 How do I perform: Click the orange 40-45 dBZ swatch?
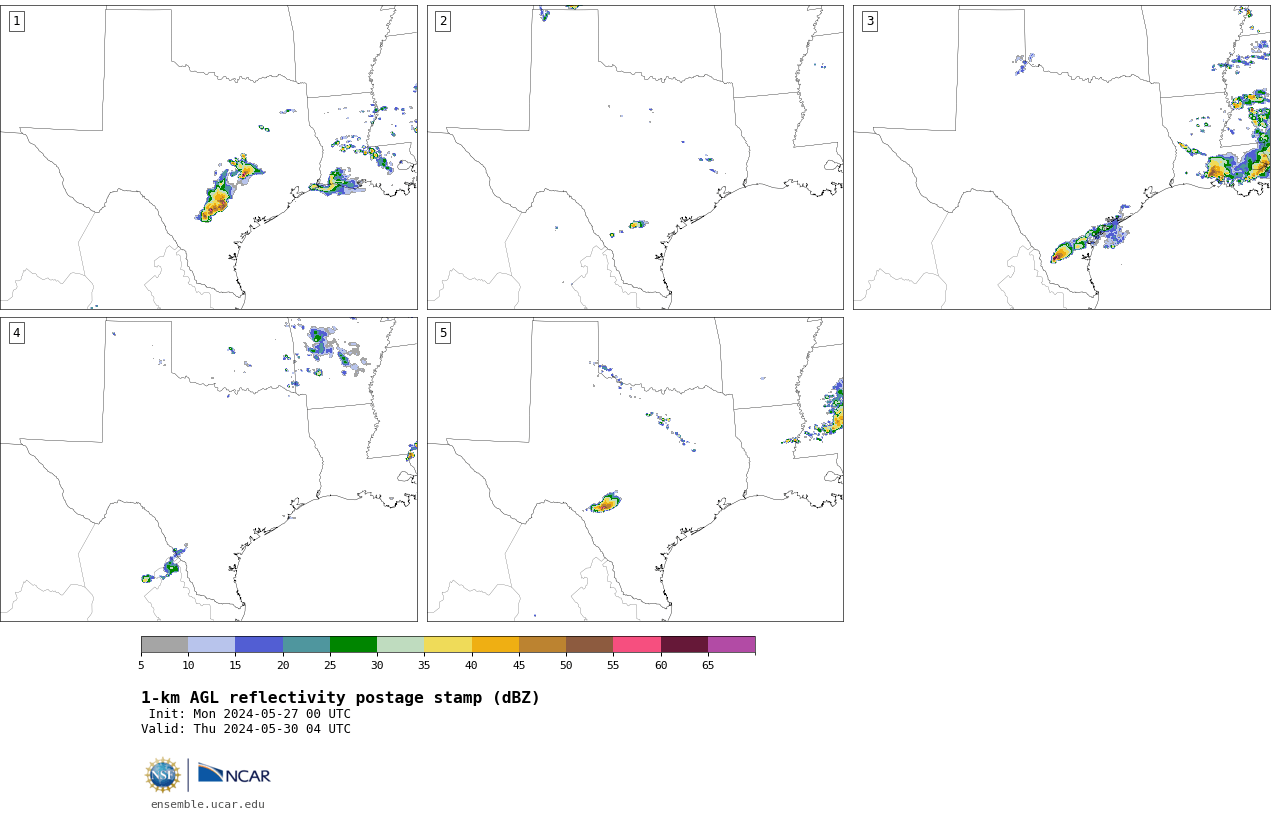(495, 644)
